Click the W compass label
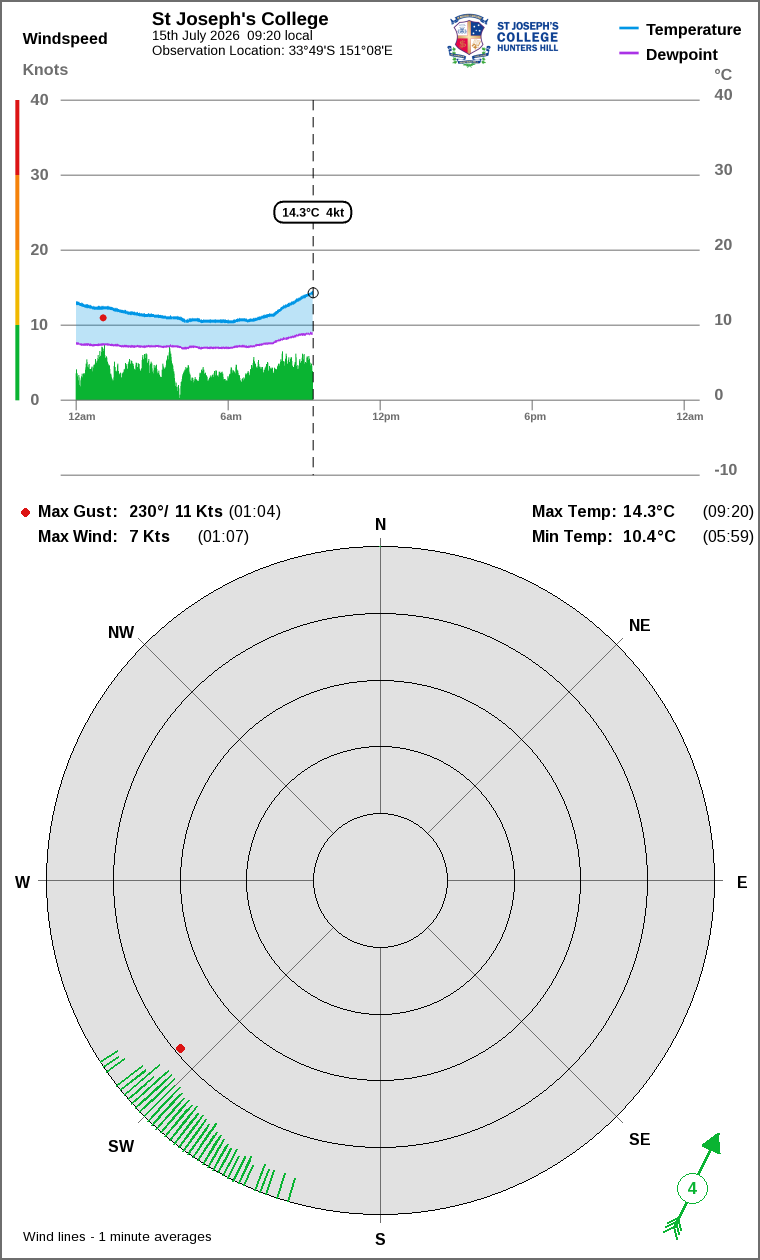Screen dimensions: 760x1260 pos(22,882)
